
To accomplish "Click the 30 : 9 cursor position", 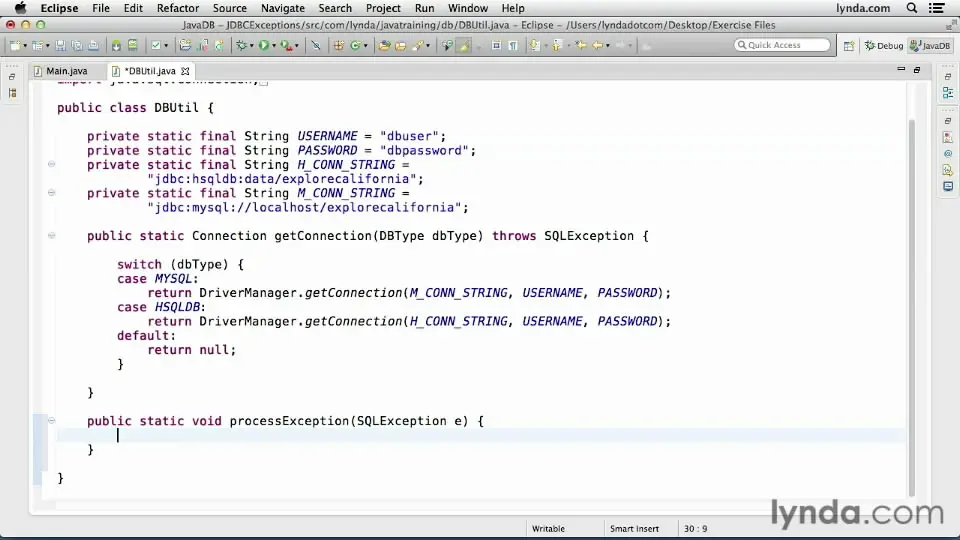I will pos(696,528).
